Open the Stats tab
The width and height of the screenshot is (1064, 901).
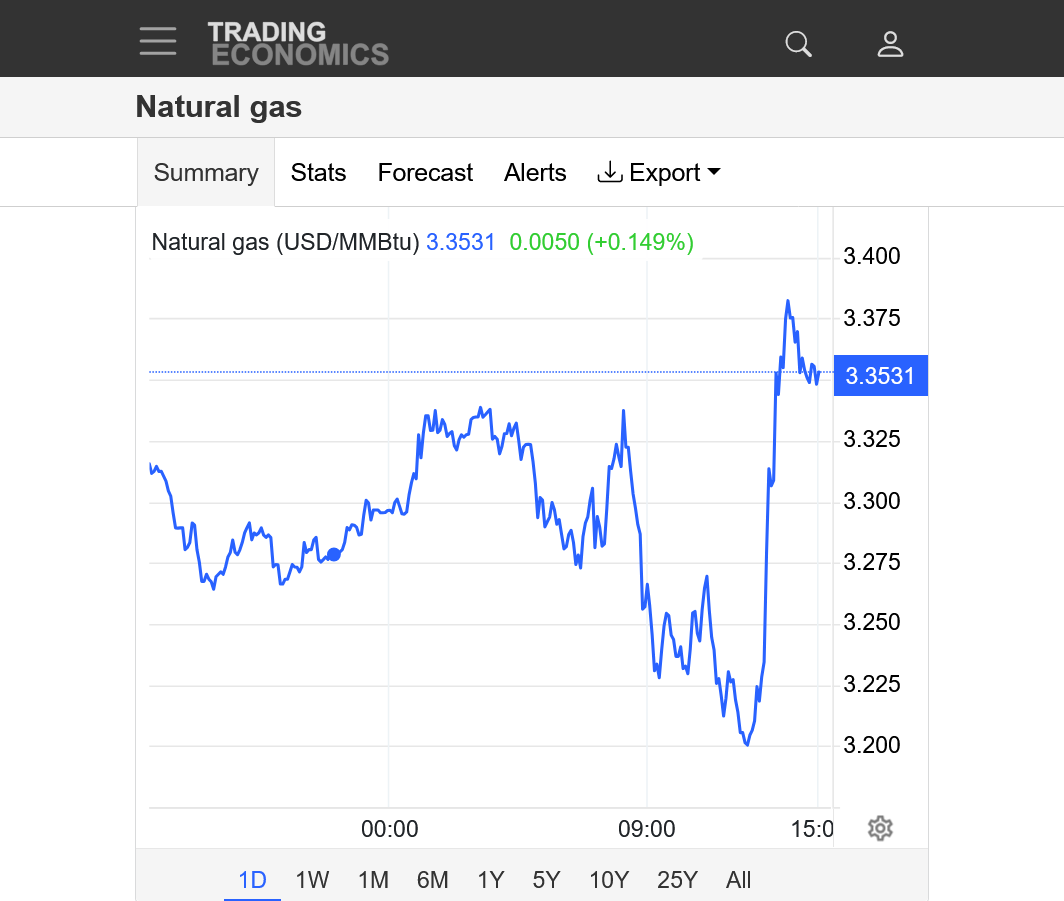pos(318,173)
